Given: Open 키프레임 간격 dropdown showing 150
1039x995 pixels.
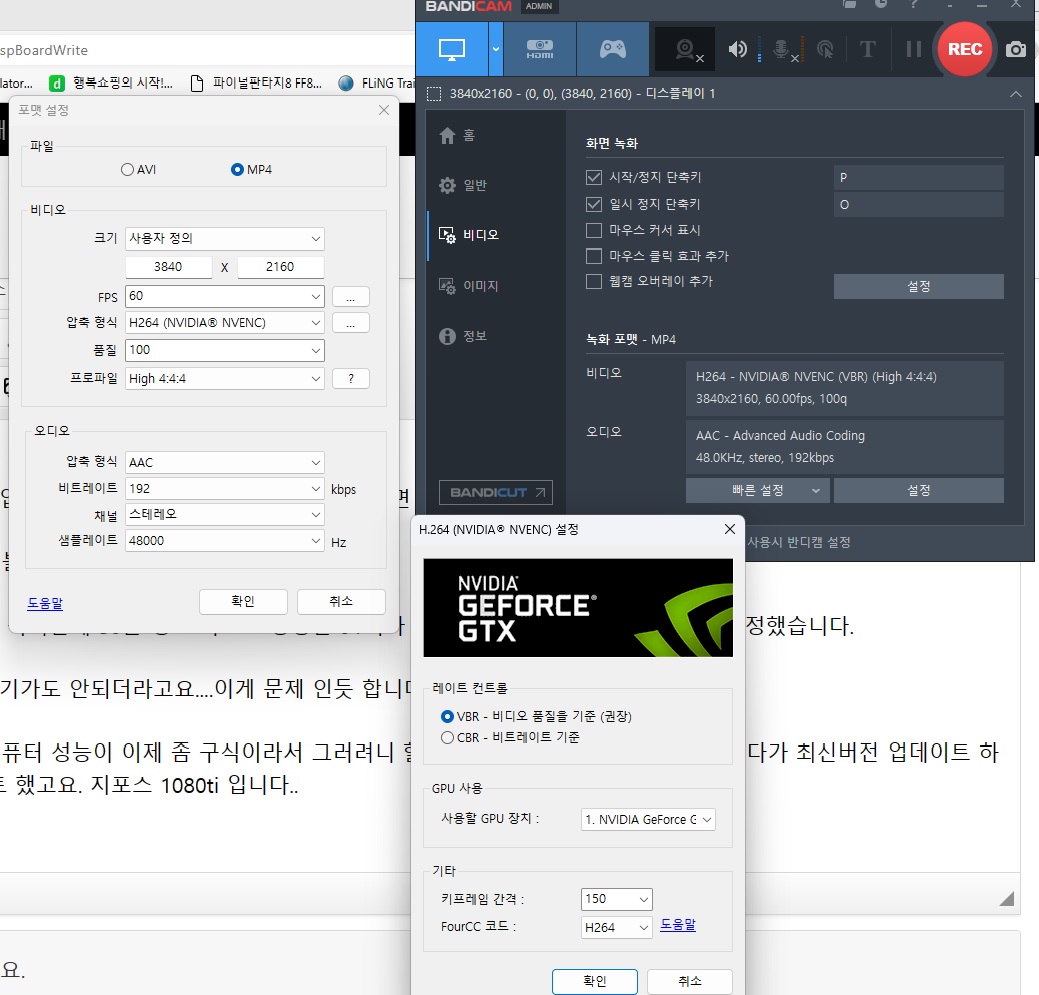Looking at the screenshot, I should 617,899.
